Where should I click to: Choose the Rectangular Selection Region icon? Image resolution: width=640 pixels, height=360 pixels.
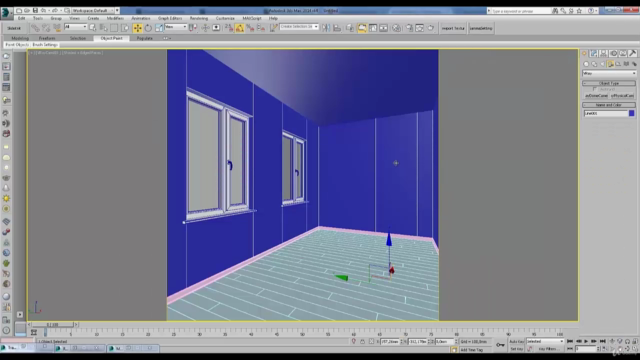pos(114,28)
